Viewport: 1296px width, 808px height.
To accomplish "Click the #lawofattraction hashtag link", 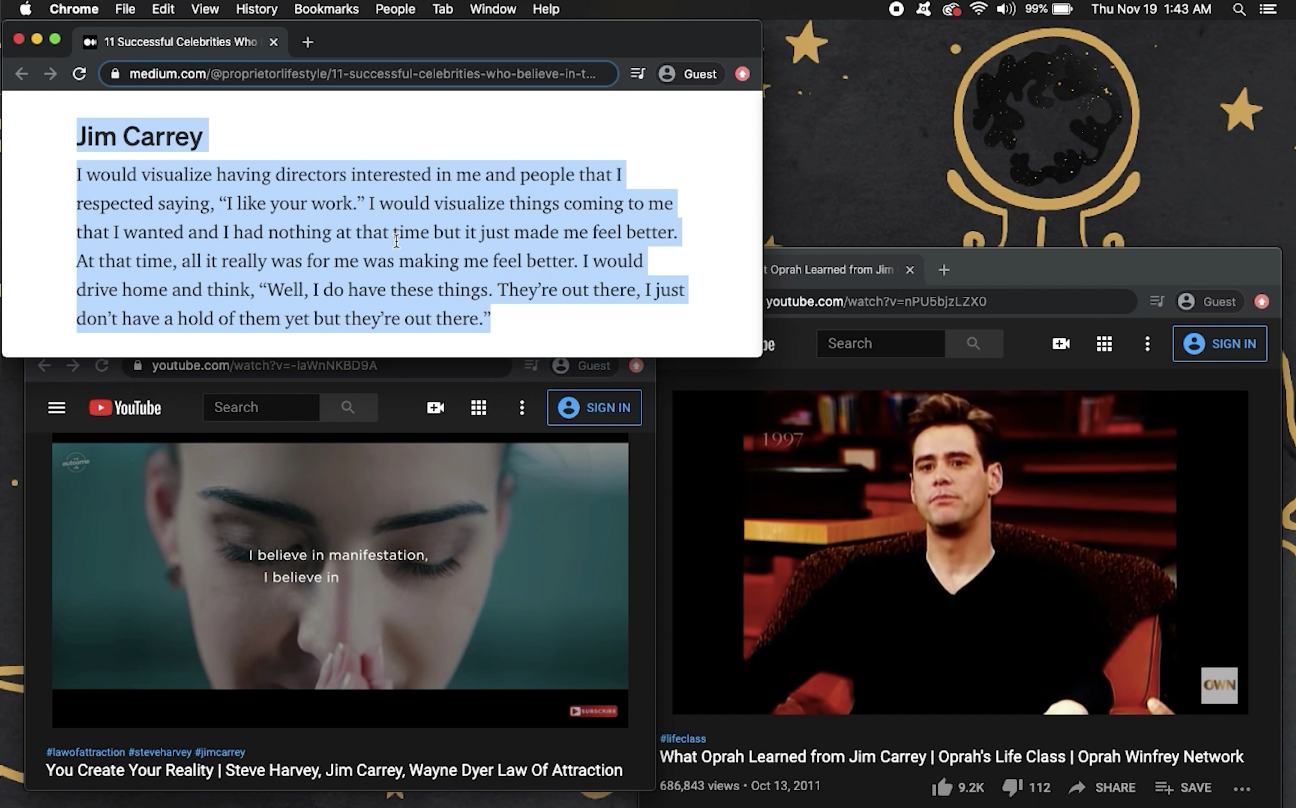I will click(x=86, y=752).
